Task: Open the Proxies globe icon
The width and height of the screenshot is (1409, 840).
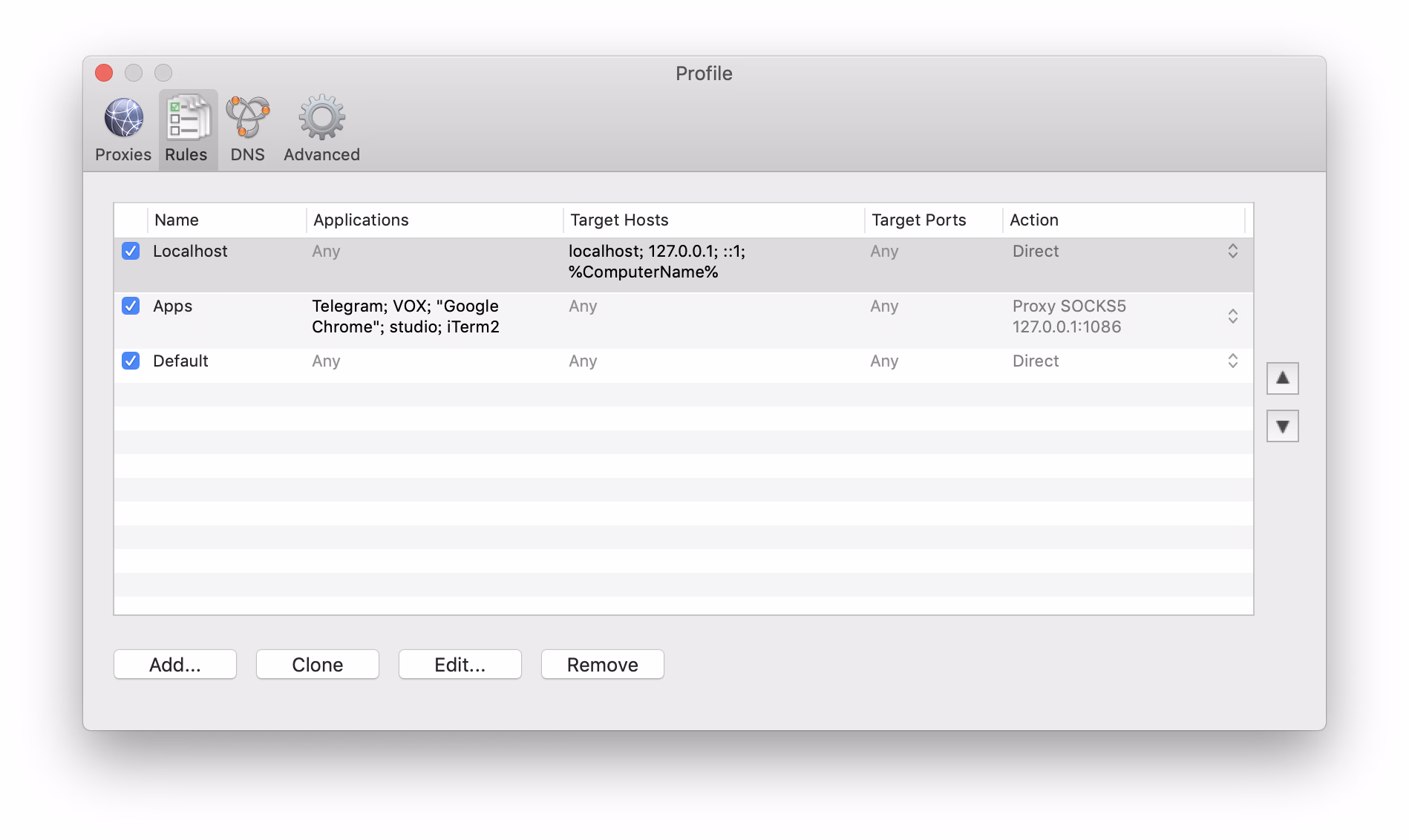Action: coord(123,119)
